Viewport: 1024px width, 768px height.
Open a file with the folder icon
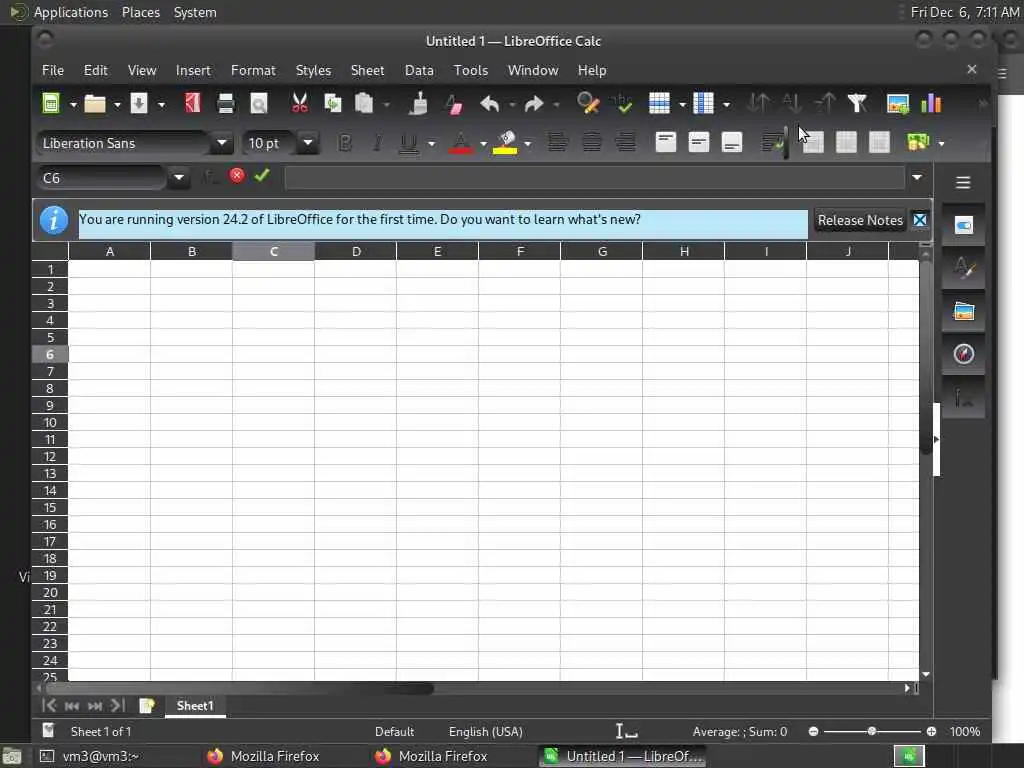coord(95,103)
